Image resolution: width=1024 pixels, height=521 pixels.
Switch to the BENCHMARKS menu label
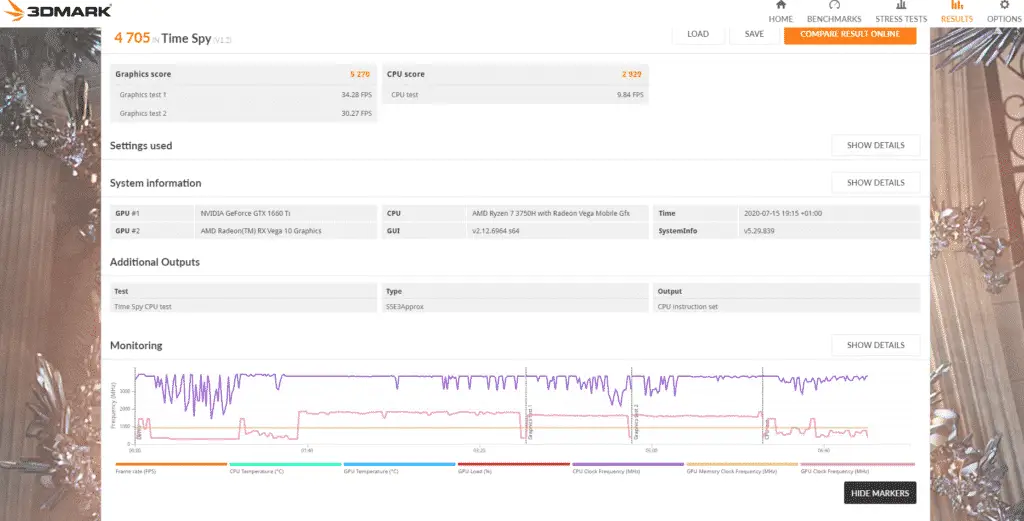[834, 19]
